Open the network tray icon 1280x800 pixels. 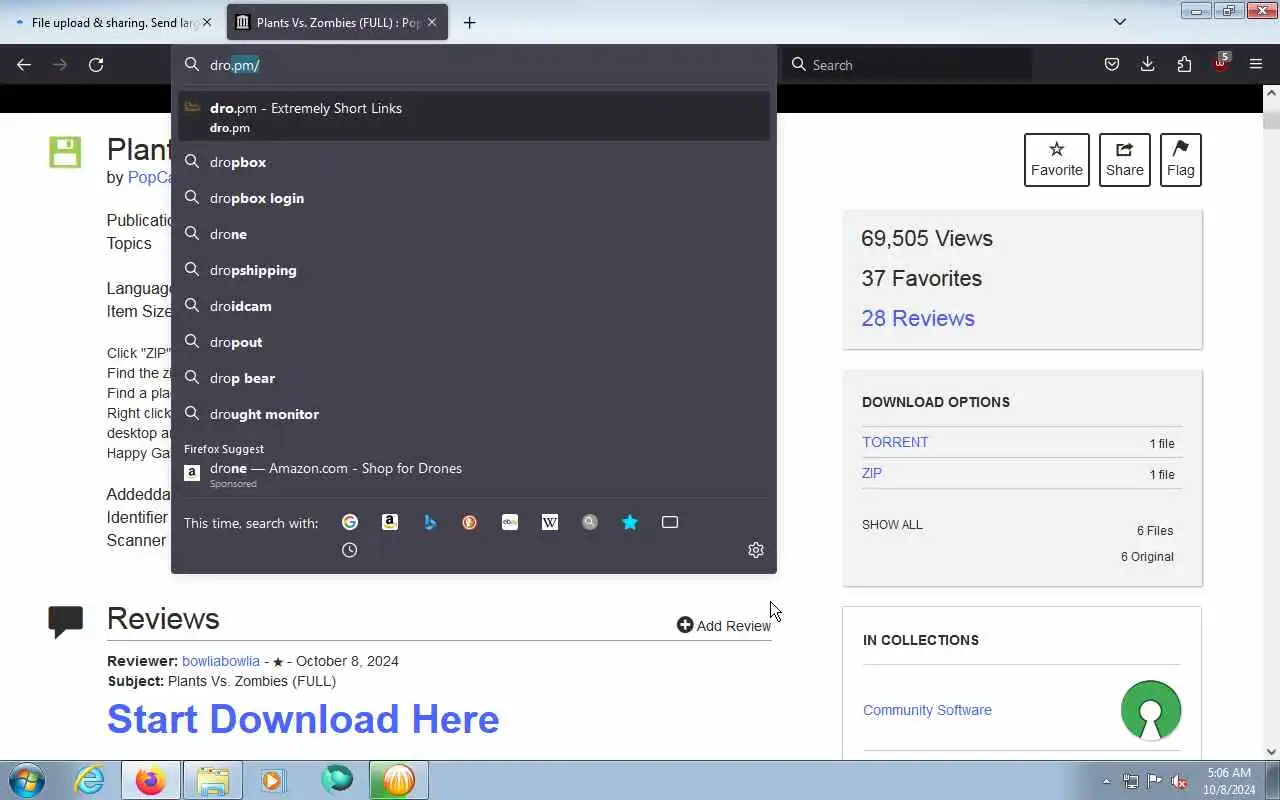point(1131,781)
